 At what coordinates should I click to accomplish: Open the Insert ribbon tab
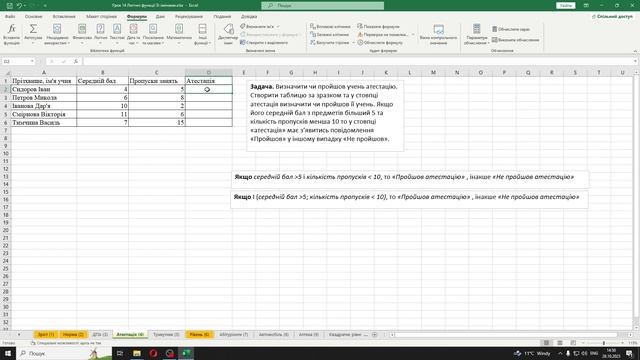tap(64, 17)
